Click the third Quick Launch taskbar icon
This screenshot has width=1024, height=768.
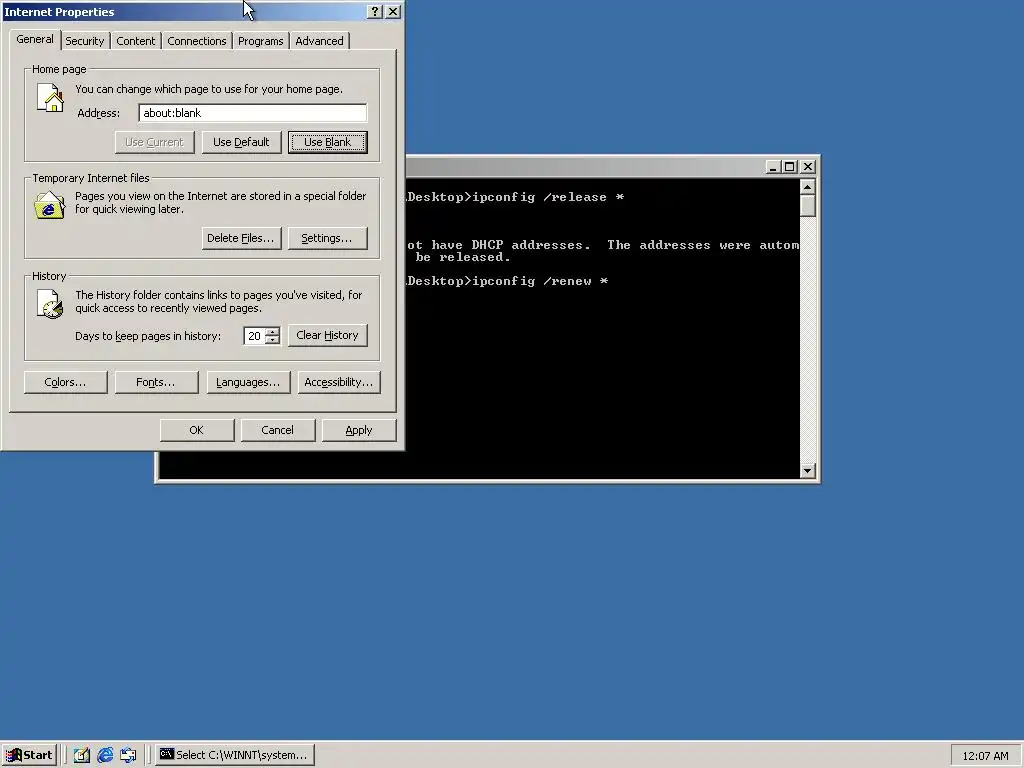click(x=128, y=755)
